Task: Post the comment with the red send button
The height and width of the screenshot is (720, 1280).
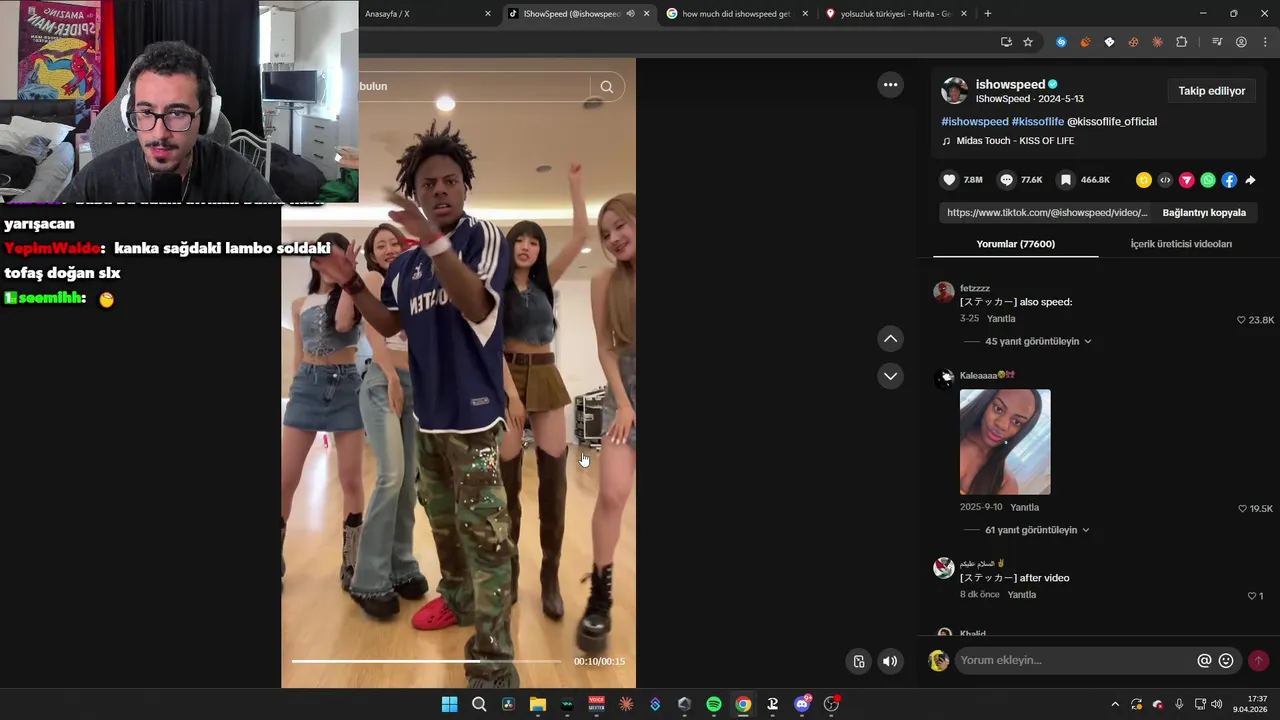Action: pyautogui.click(x=1258, y=660)
